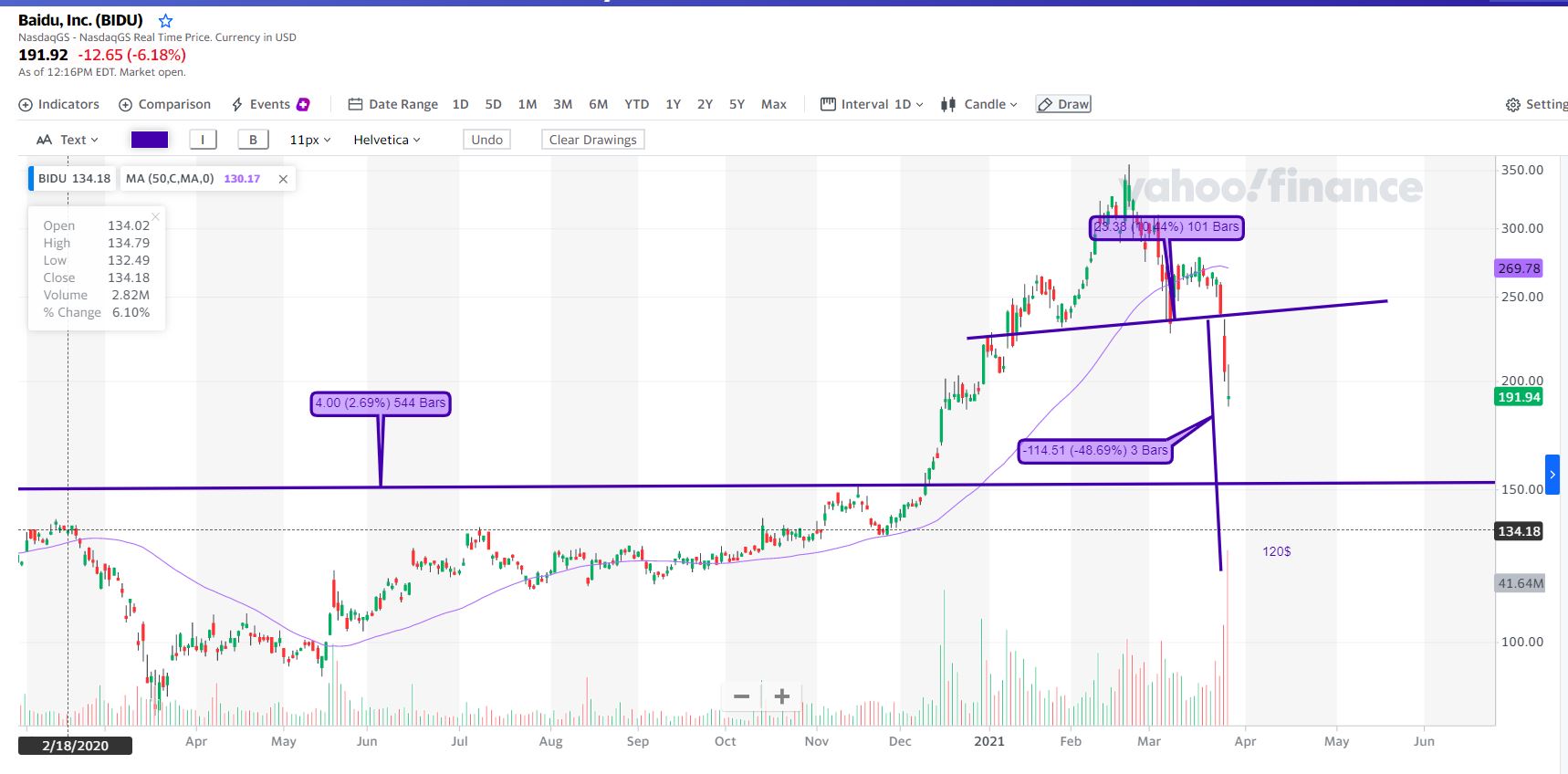Toggle the Draw tool button

tap(1063, 104)
